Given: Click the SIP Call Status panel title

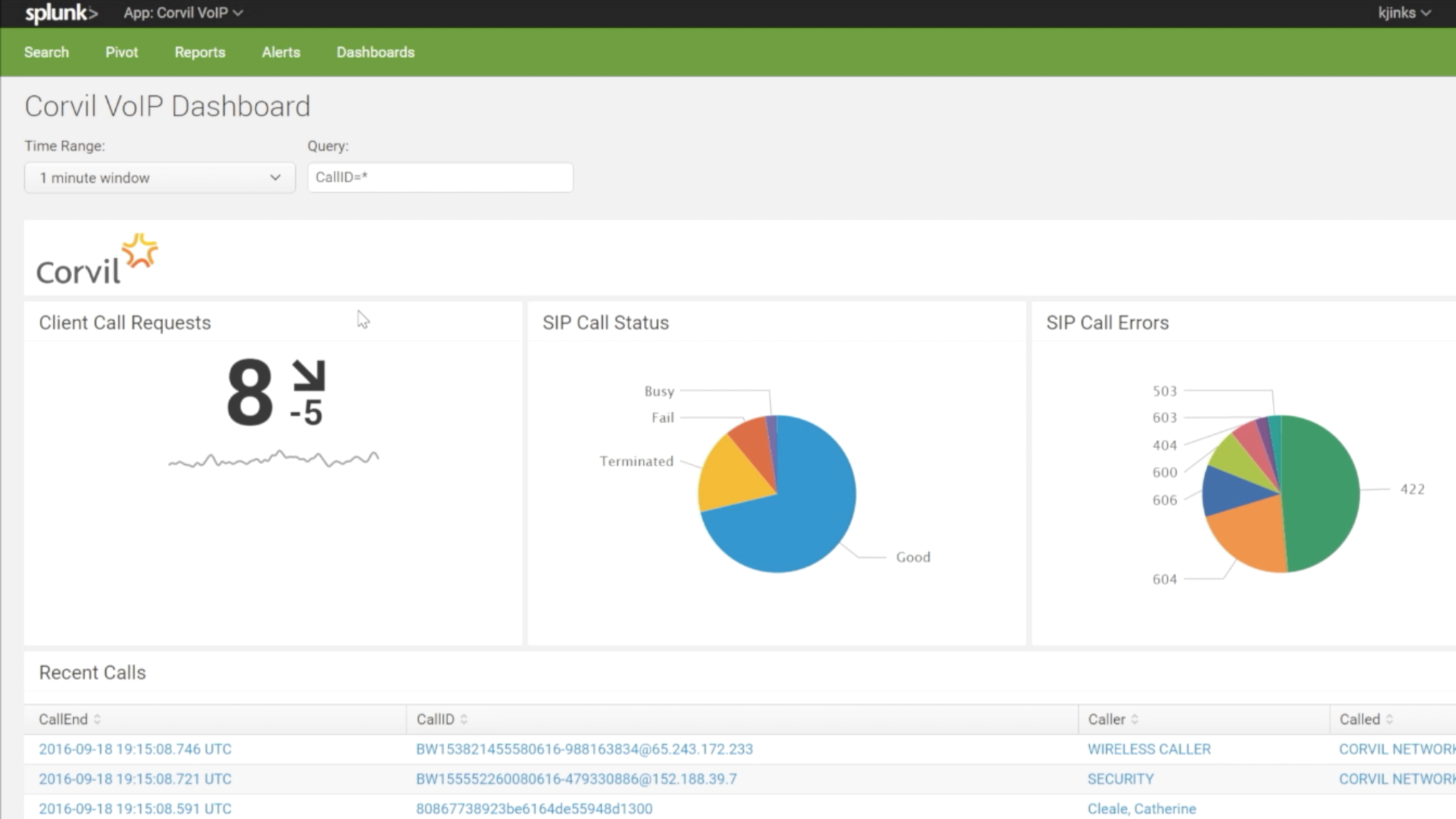Looking at the screenshot, I should point(606,322).
